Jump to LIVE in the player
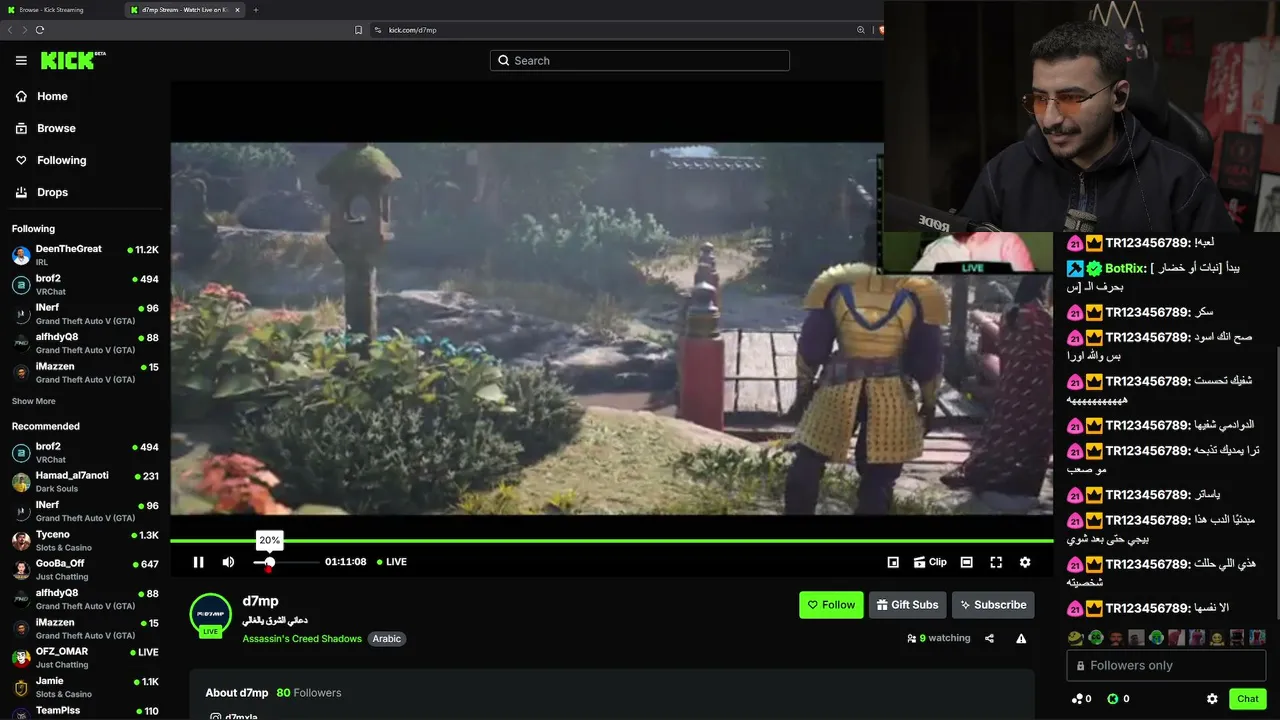 point(392,562)
